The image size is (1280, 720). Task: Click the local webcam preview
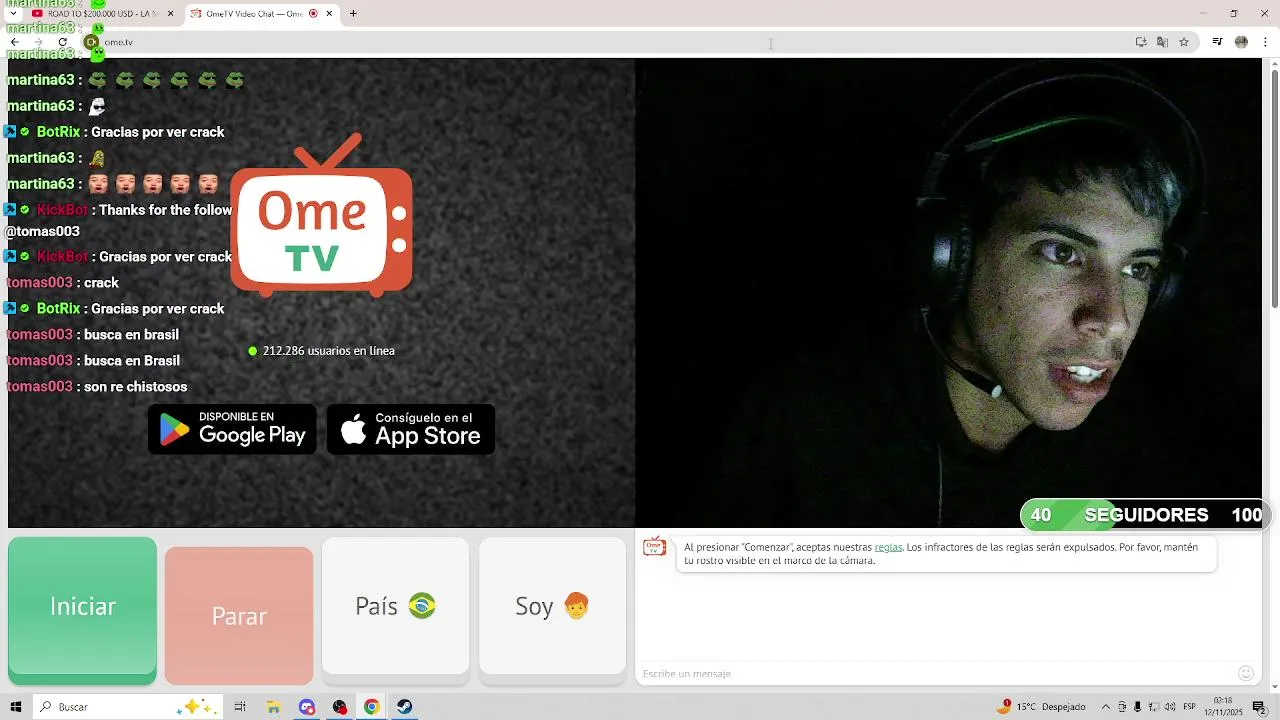[948, 292]
